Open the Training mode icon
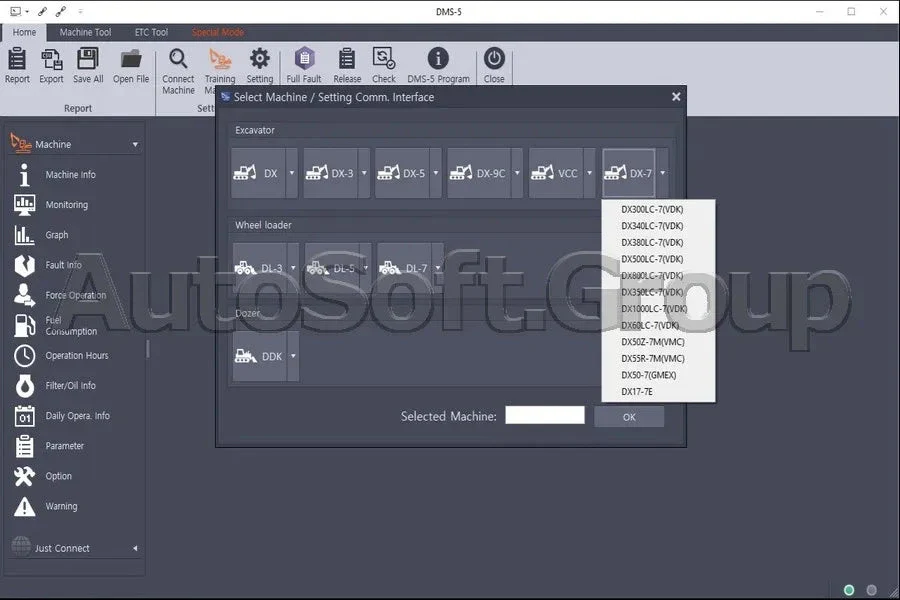The height and width of the screenshot is (600, 900). tap(220, 59)
